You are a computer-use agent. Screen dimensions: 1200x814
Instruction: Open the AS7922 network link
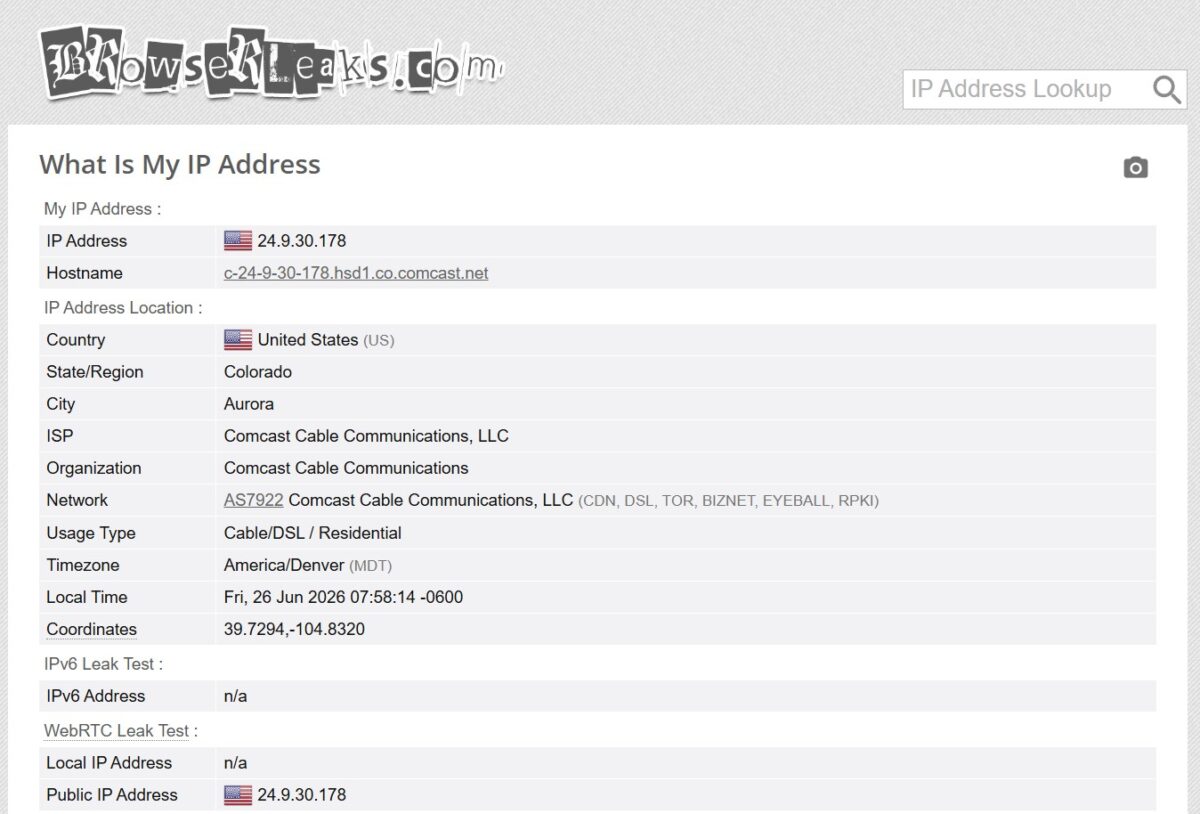coord(253,500)
